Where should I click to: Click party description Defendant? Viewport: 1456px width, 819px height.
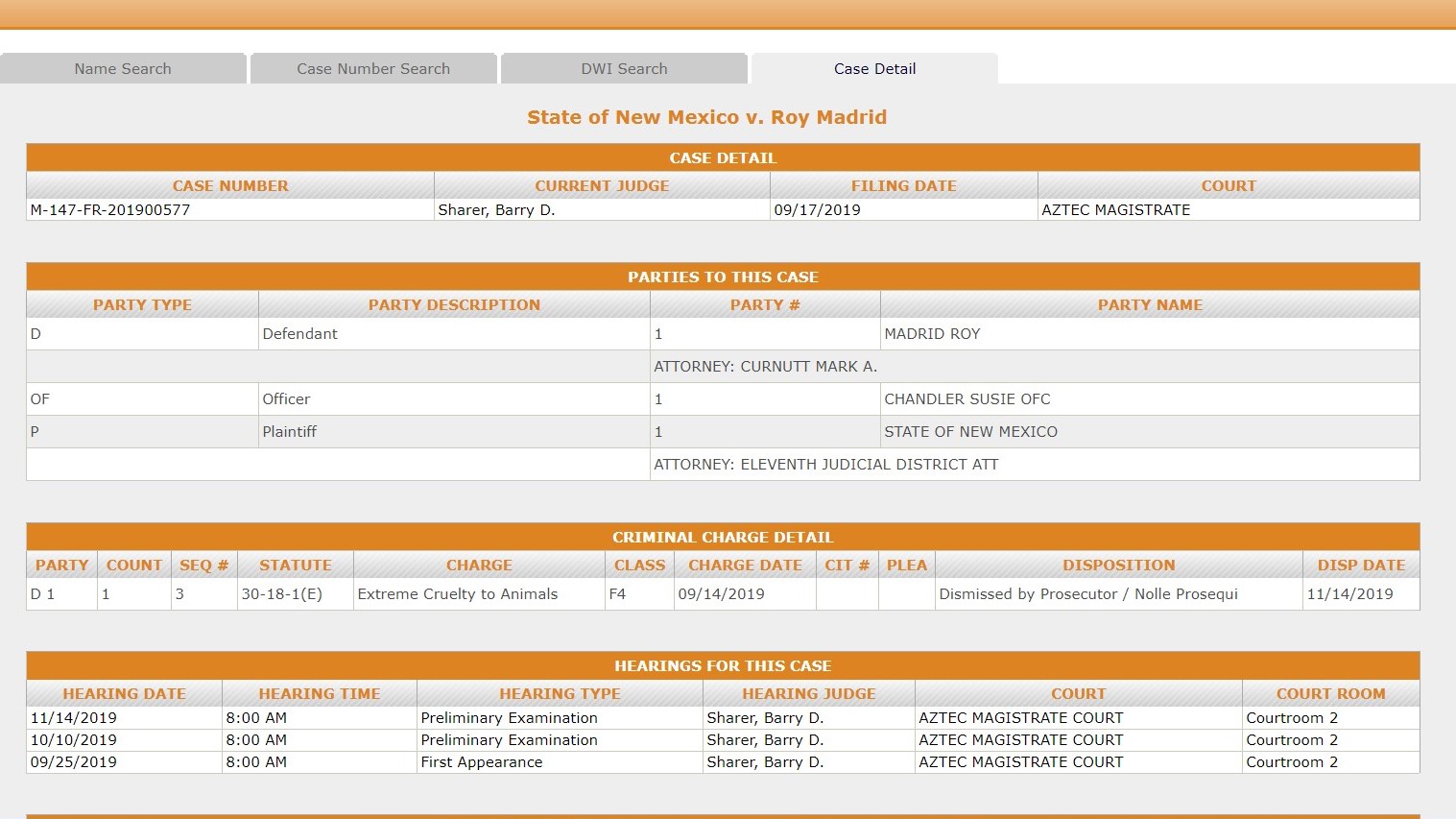[299, 334]
